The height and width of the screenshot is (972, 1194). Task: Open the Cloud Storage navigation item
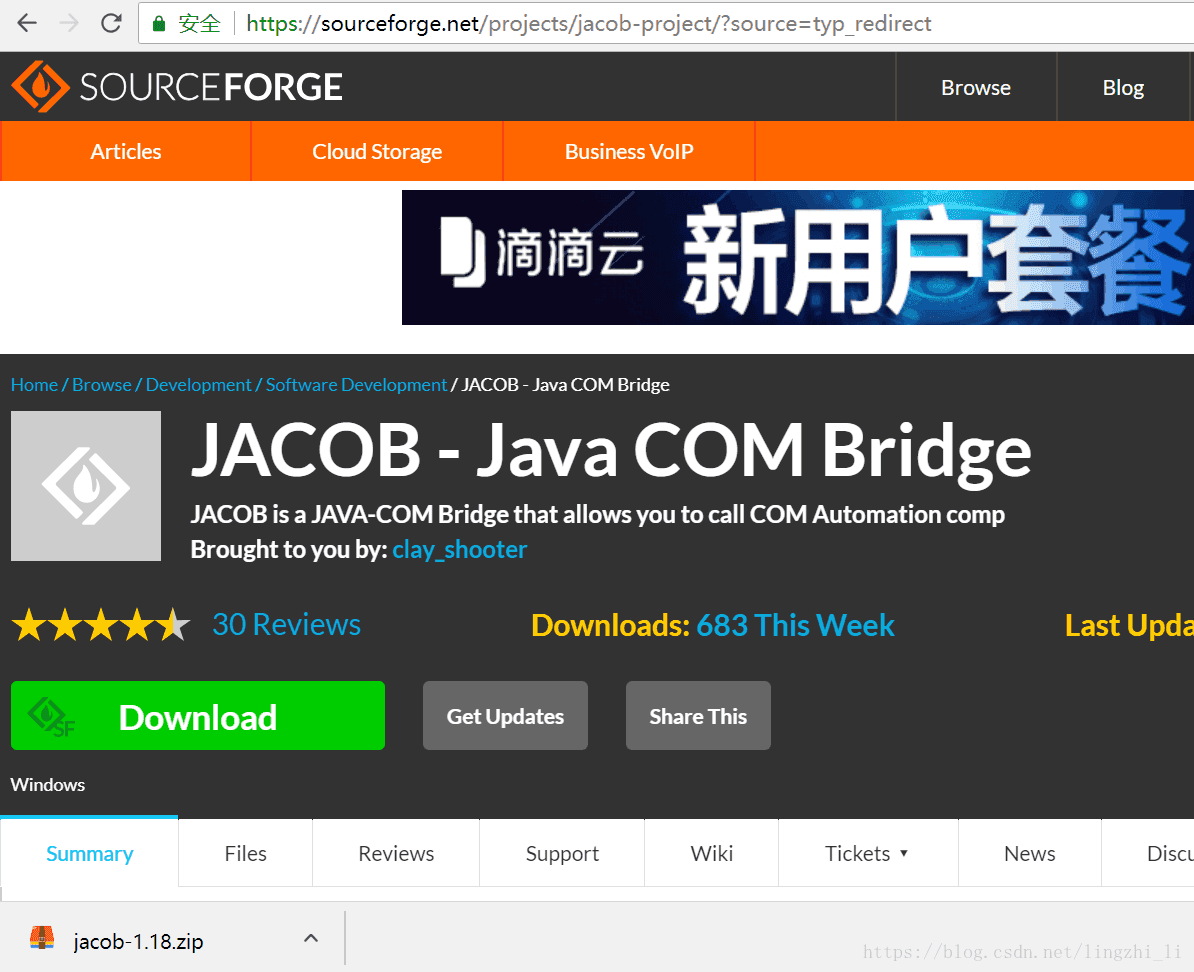pyautogui.click(x=377, y=152)
